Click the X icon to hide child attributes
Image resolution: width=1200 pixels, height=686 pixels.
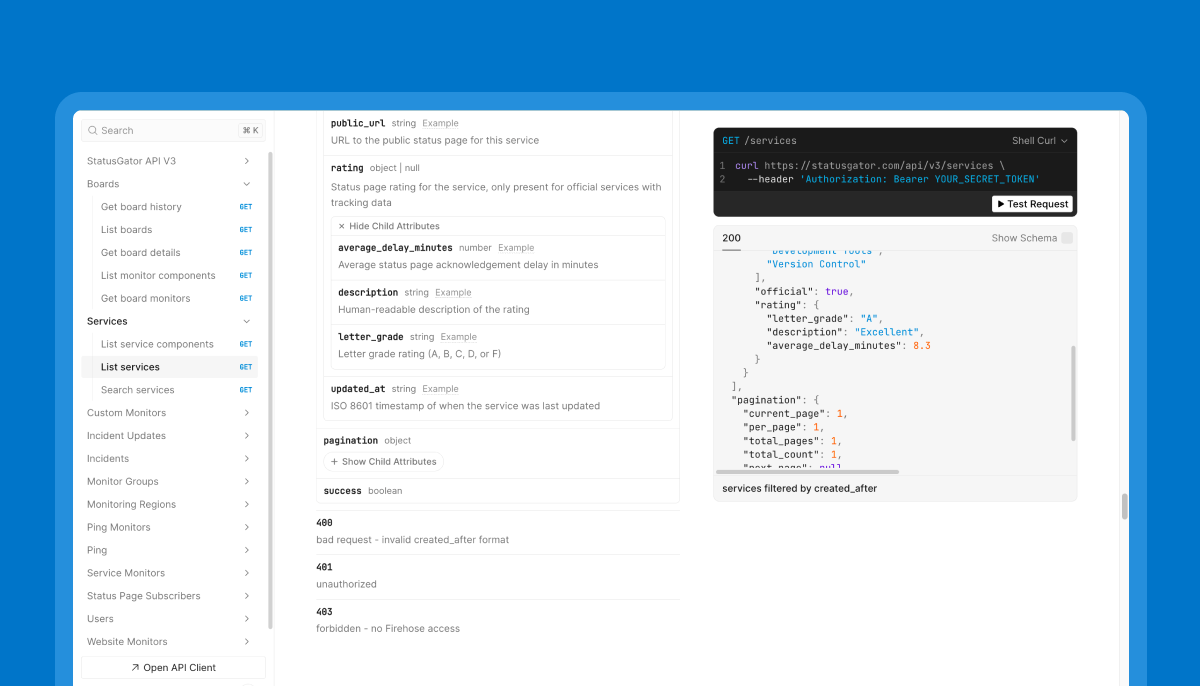(x=341, y=226)
